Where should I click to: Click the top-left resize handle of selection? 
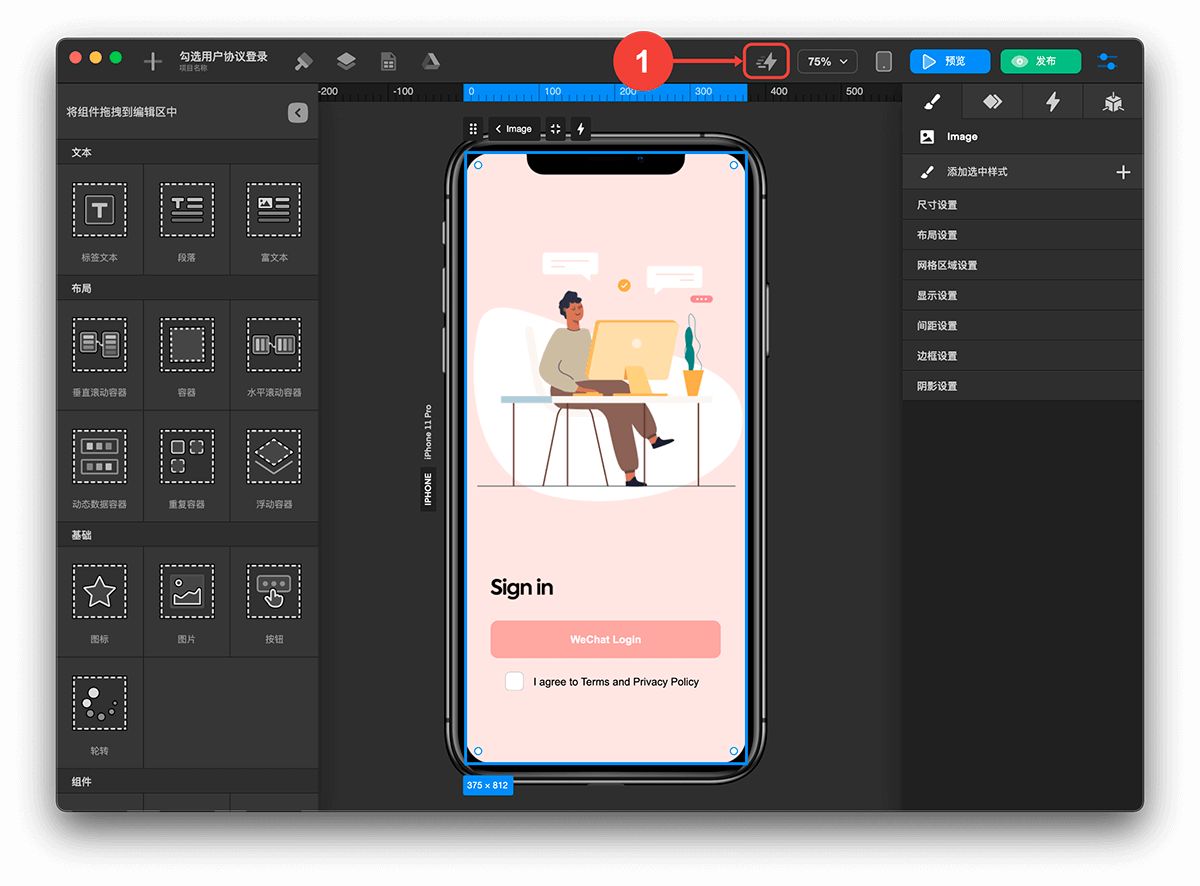477,165
